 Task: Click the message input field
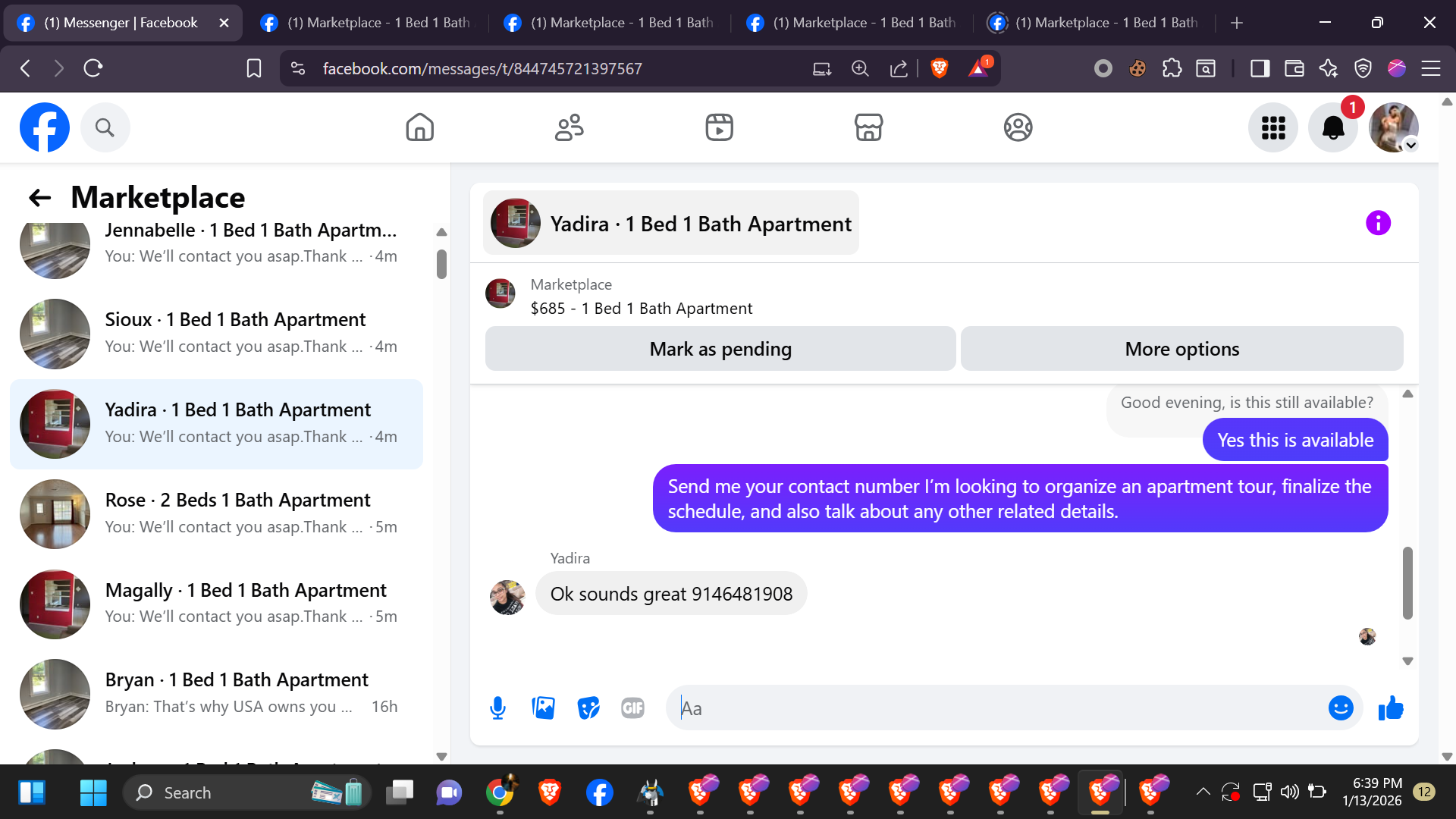coord(993,708)
